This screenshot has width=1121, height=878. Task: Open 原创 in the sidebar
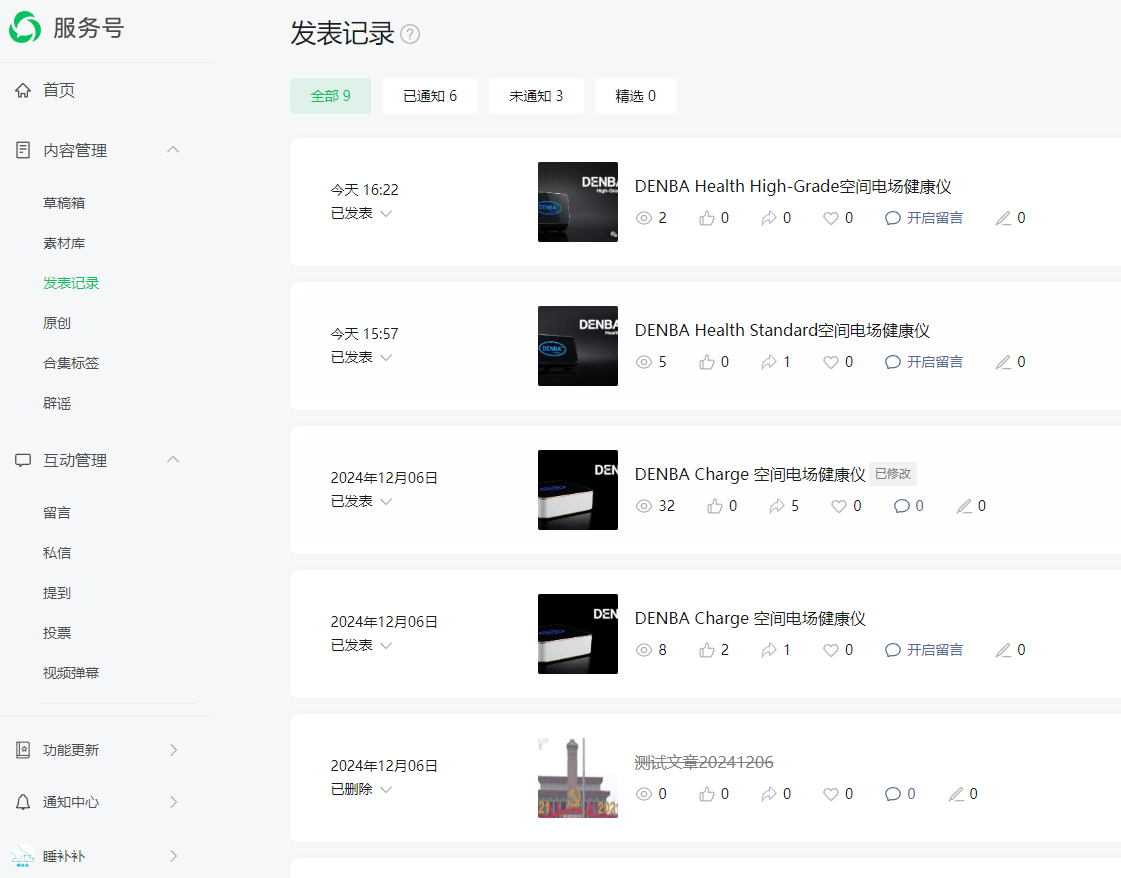[x=56, y=323]
